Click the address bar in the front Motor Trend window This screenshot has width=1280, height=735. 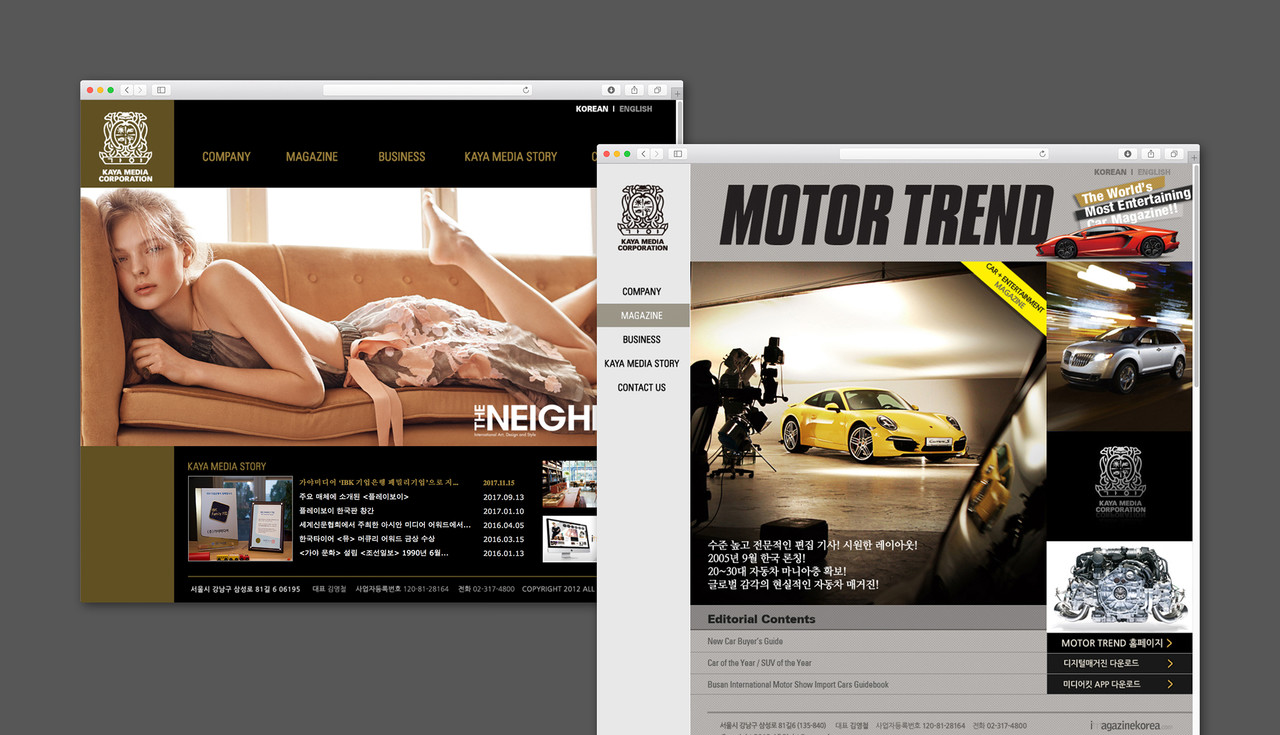[x=945, y=154]
